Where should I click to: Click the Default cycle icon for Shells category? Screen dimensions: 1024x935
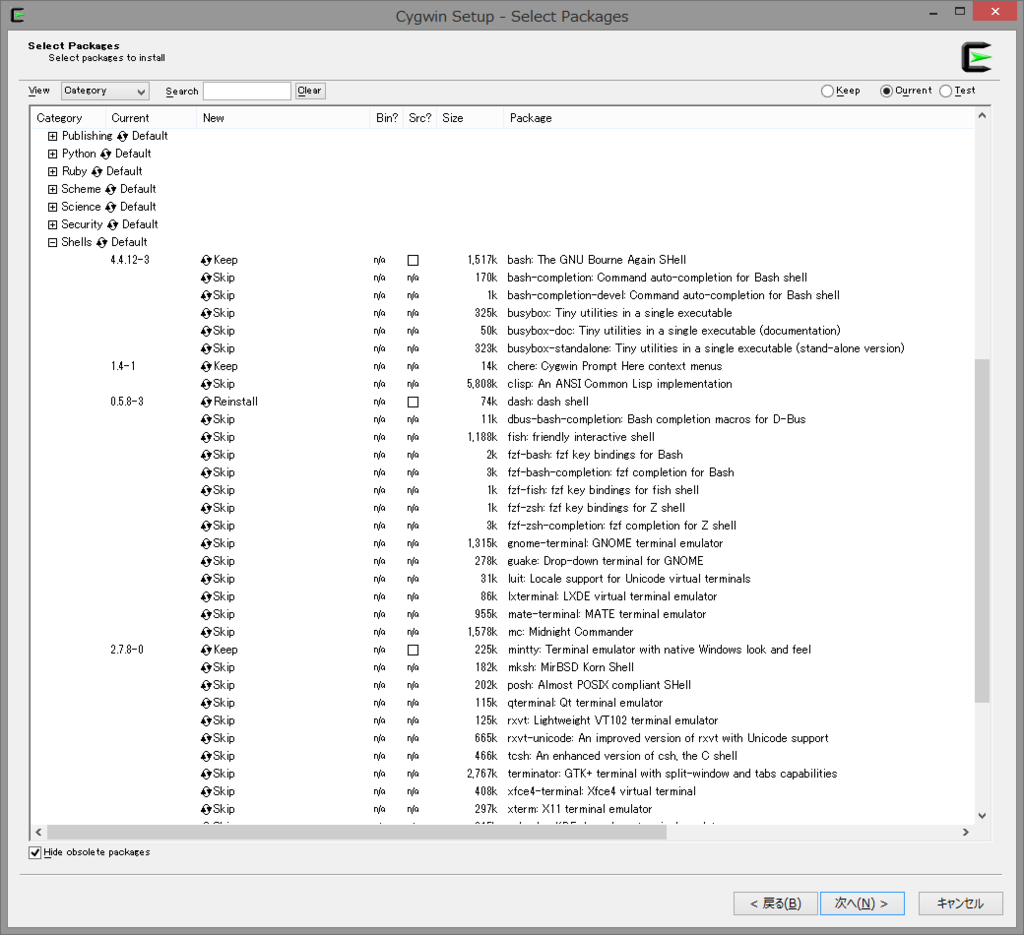click(x=101, y=243)
